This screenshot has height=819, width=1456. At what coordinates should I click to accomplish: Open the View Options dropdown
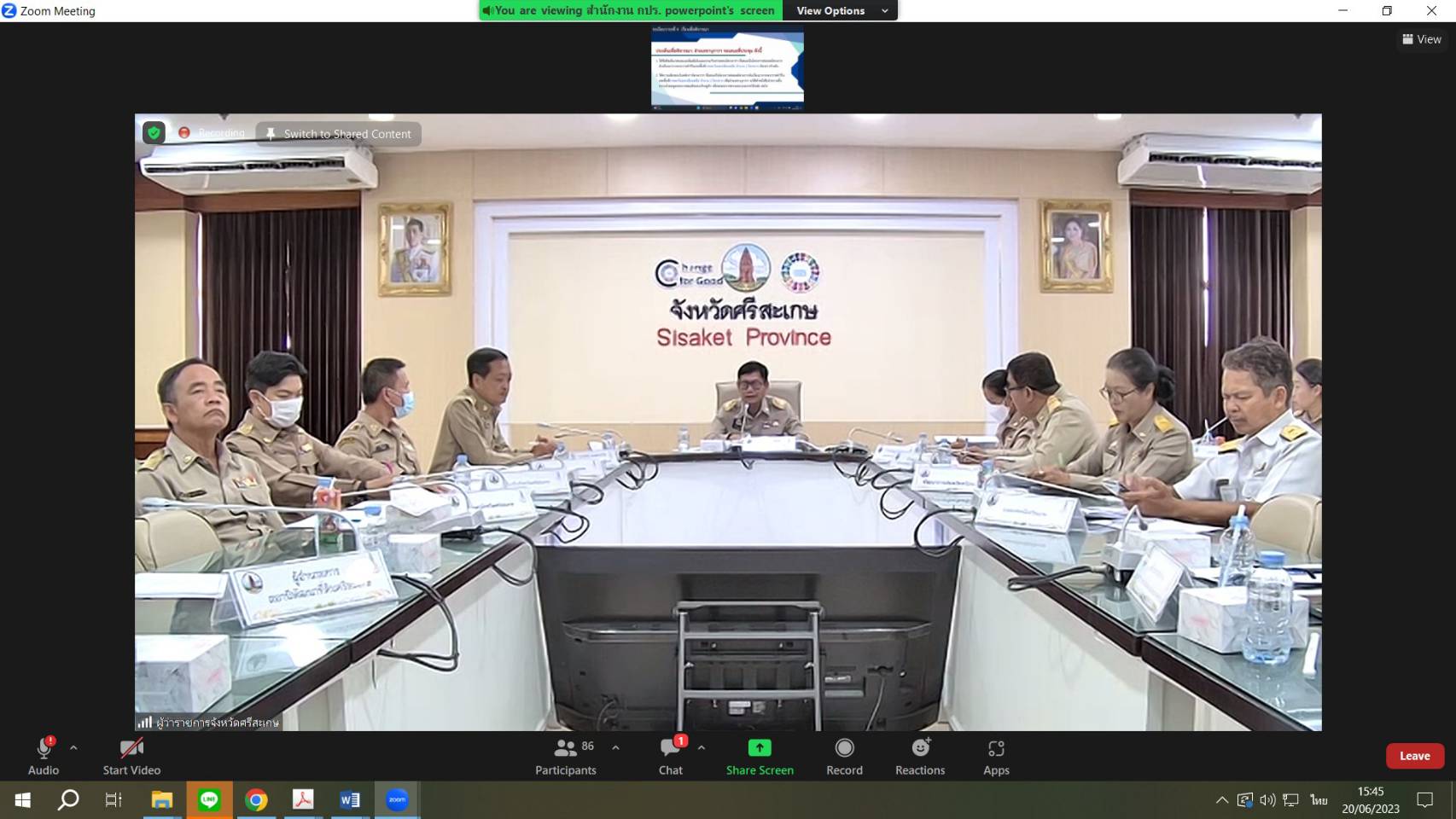[841, 11]
